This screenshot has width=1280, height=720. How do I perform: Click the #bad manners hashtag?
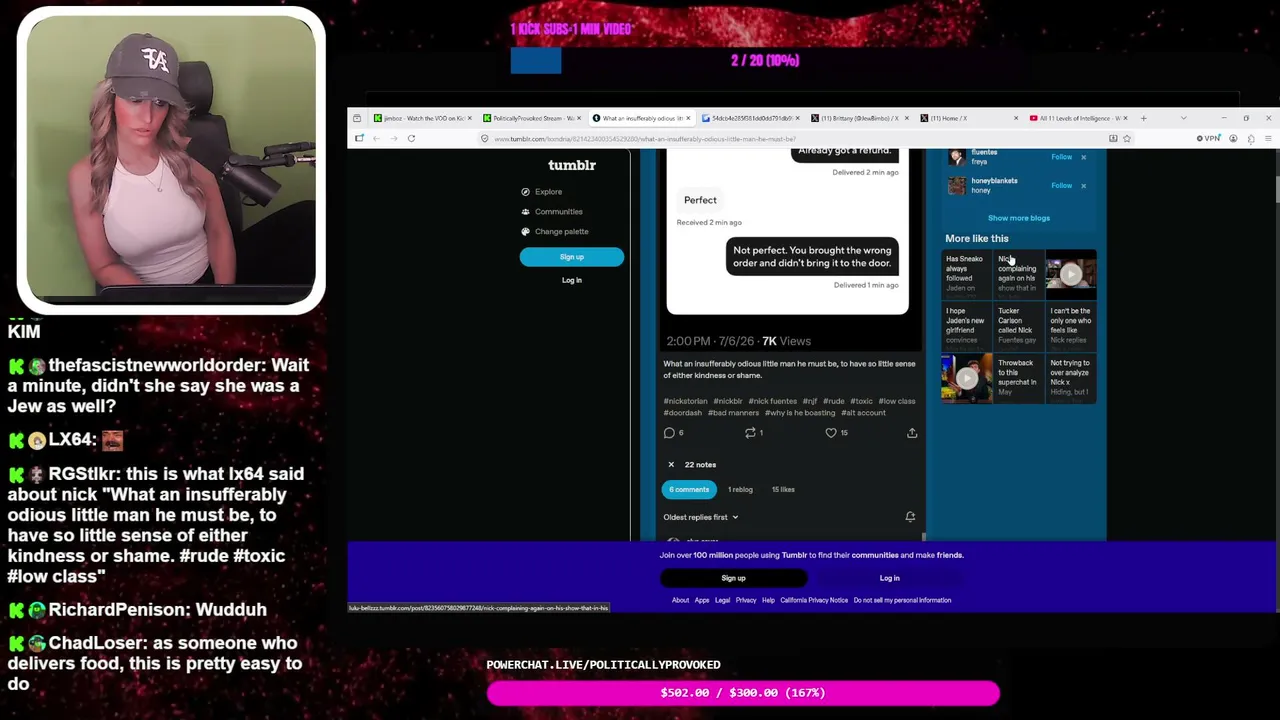(734, 413)
